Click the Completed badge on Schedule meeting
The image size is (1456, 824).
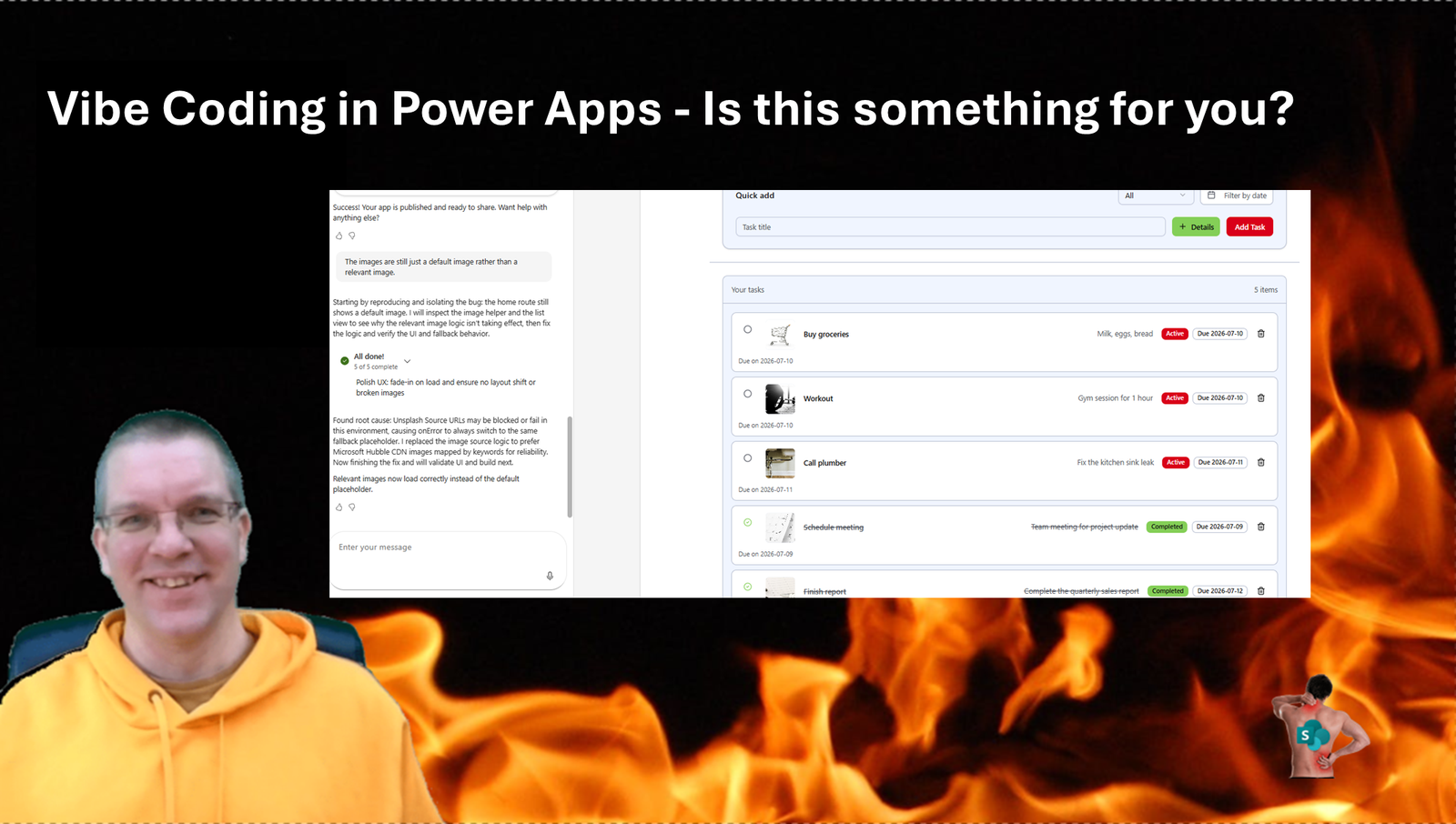point(1167,527)
